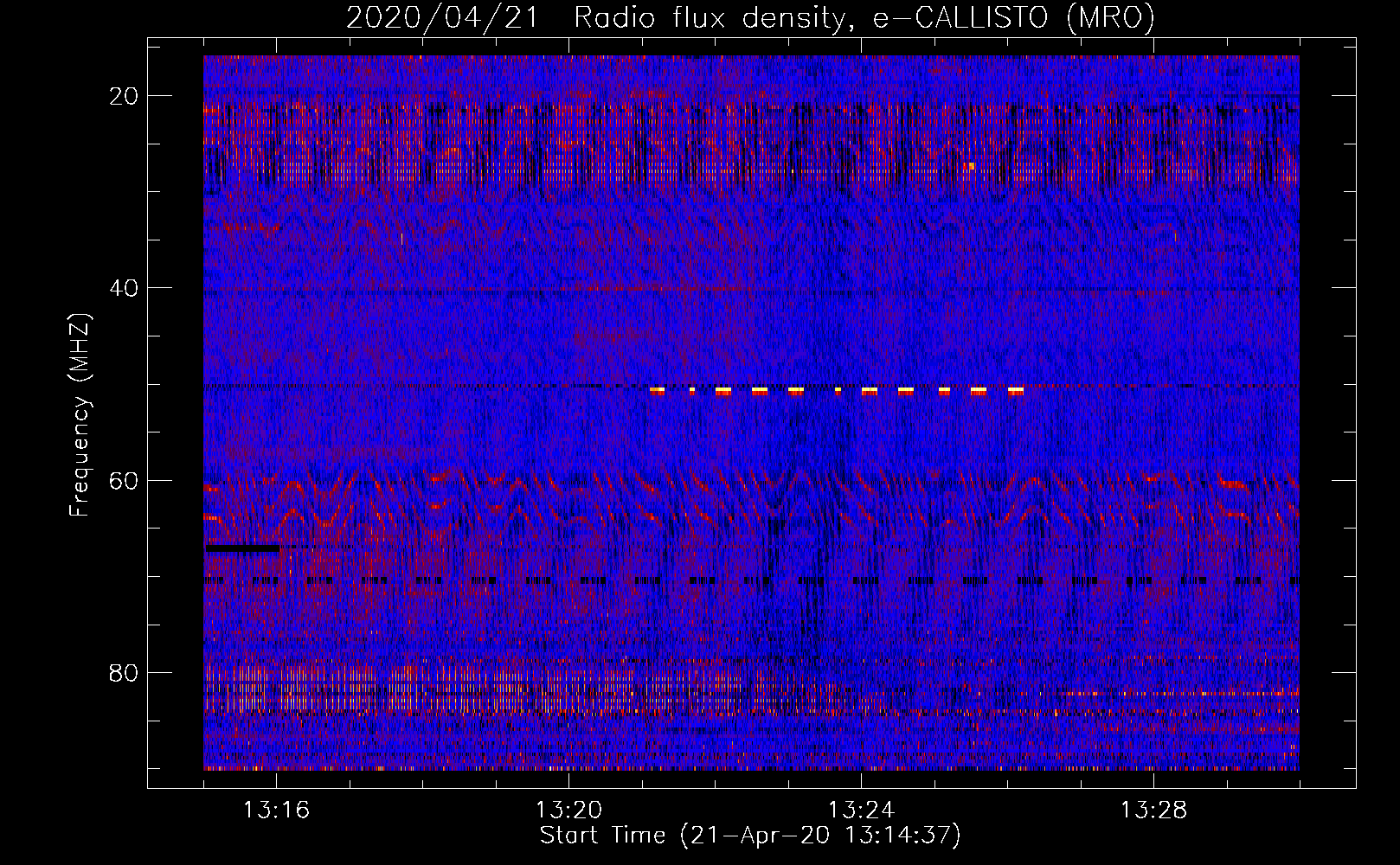Click the 40 MHz frequency tick label

pyautogui.click(x=124, y=288)
